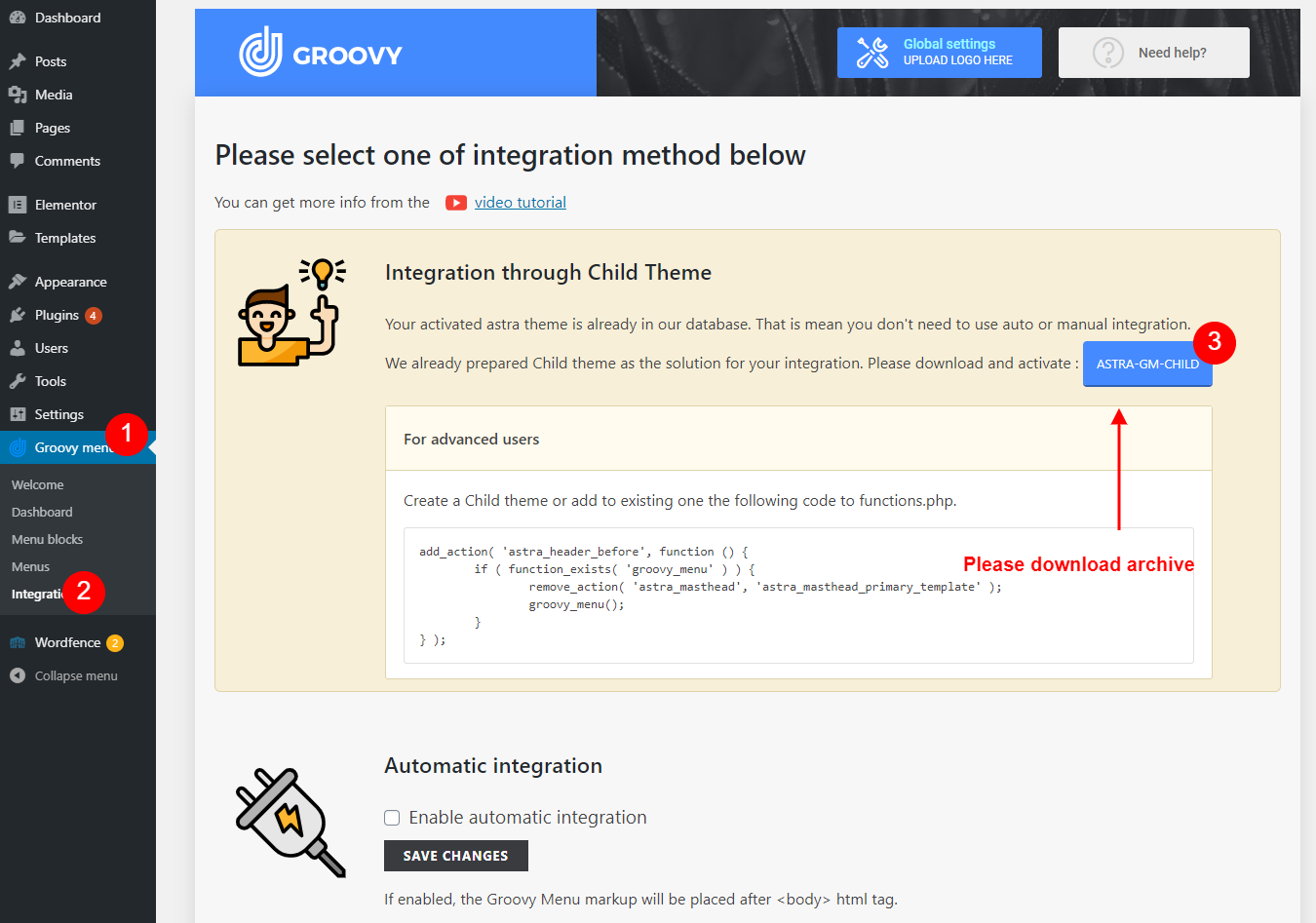Screen dimensions: 1316x923
Task: Open Dashboard submenu under Groovy menu
Action: coord(42,512)
